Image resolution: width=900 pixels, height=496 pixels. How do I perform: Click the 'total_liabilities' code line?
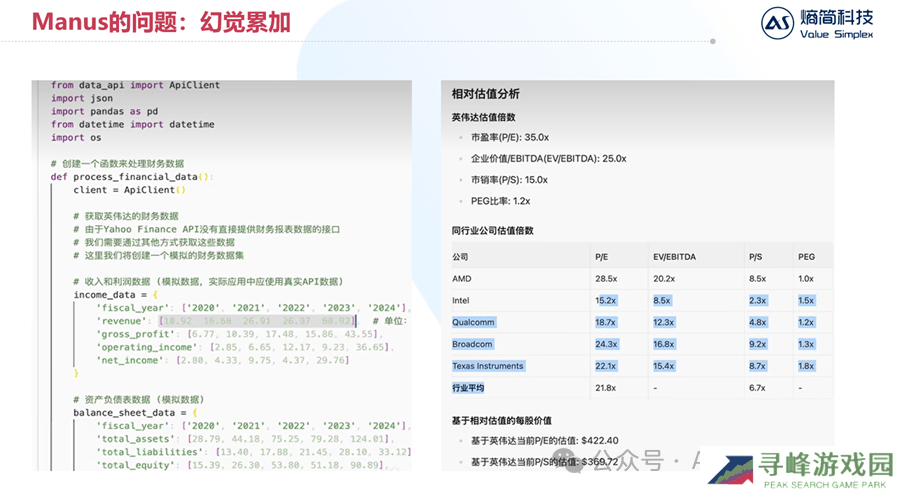253,452
